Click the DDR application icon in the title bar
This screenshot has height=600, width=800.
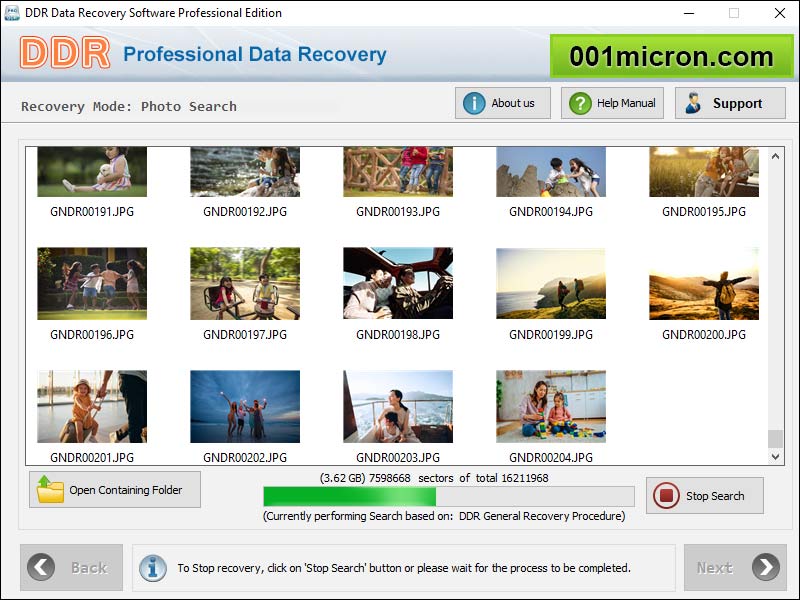click(x=12, y=13)
